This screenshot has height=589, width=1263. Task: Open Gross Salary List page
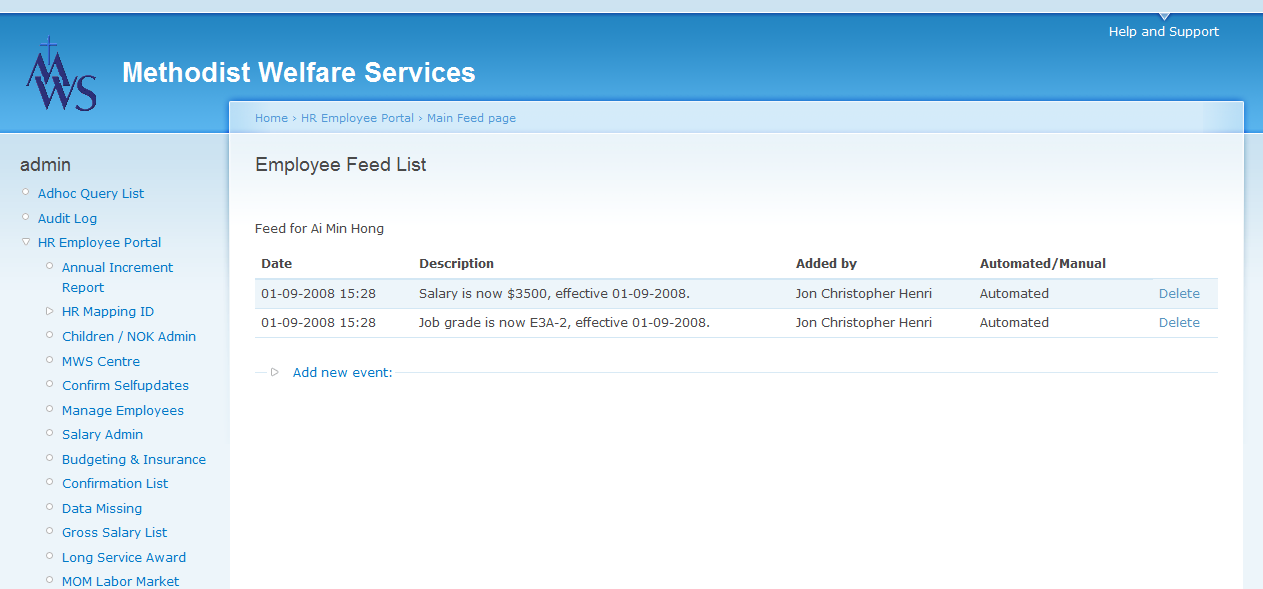(114, 533)
